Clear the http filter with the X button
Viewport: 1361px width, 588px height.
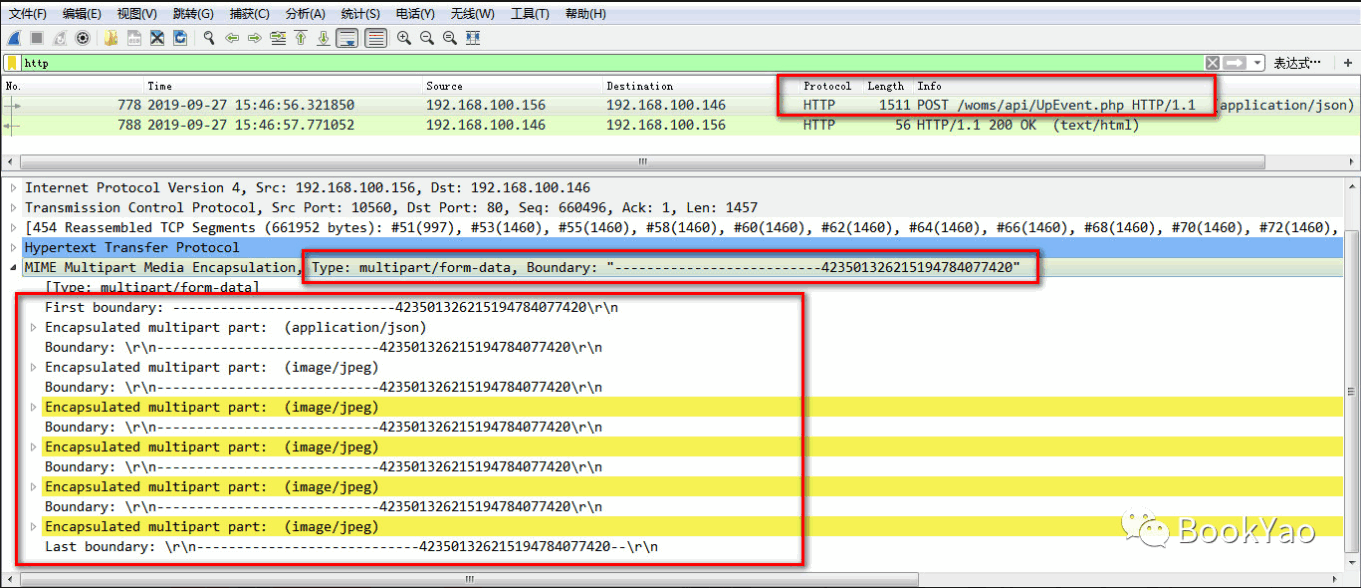(x=1212, y=62)
